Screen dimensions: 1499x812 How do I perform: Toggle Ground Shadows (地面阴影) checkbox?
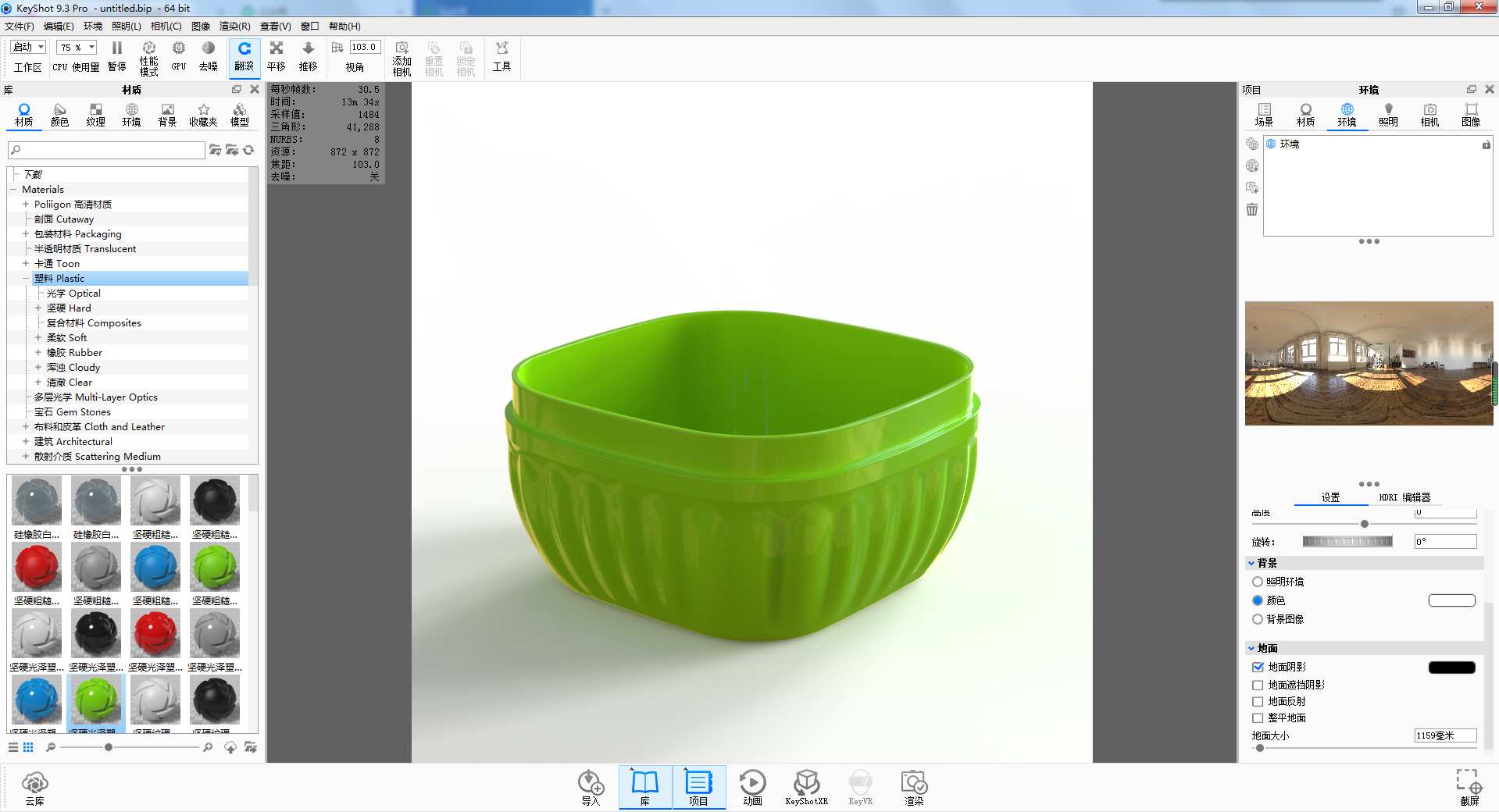point(1258,667)
